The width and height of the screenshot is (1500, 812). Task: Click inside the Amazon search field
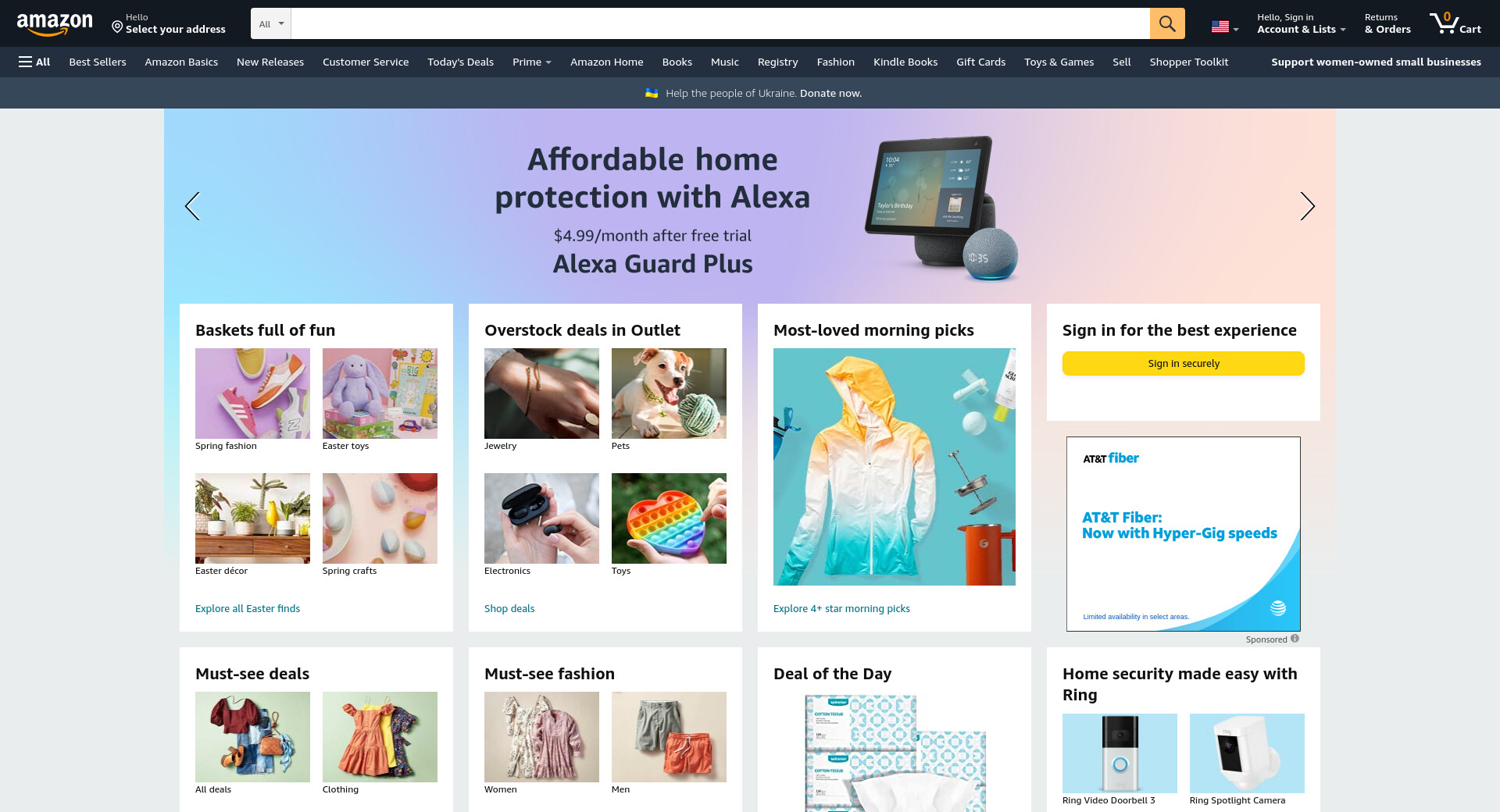[720, 23]
